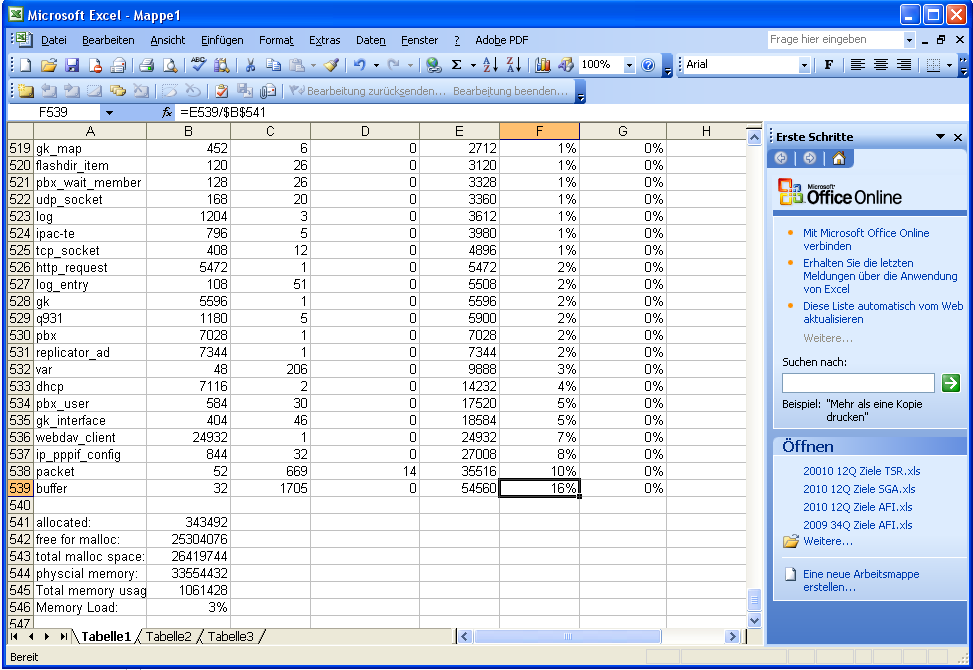Insert a hyperlink with globe icon
Image resolution: width=973 pixels, height=670 pixels.
click(x=434, y=65)
